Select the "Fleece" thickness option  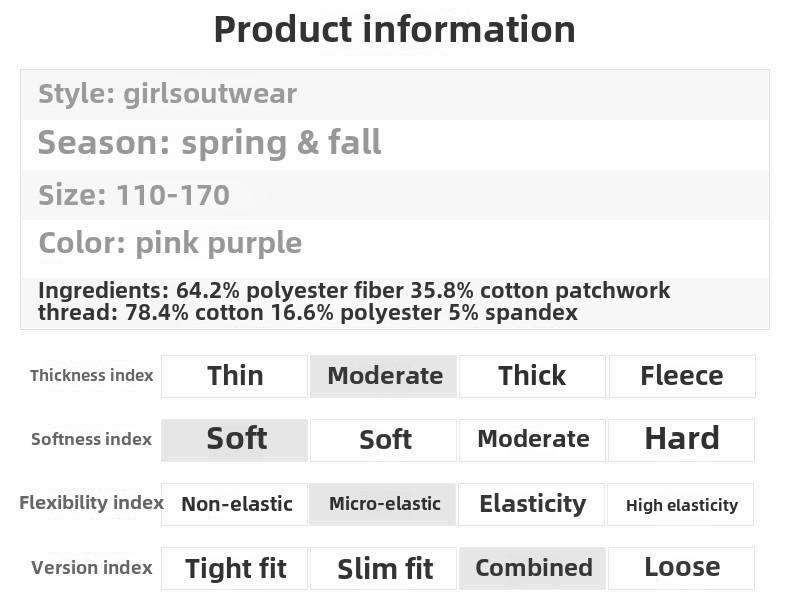[x=681, y=376]
